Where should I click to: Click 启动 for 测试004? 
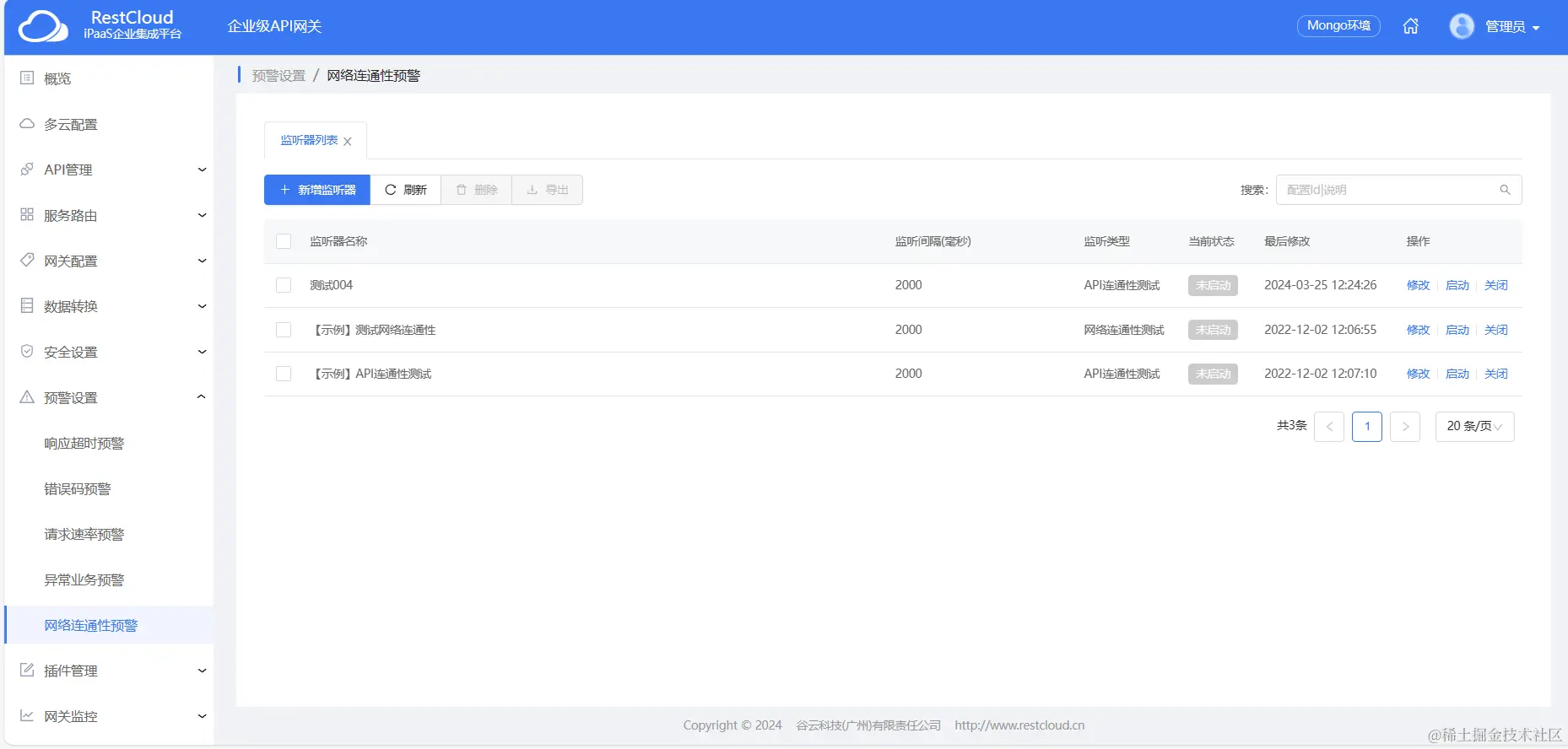point(1457,285)
